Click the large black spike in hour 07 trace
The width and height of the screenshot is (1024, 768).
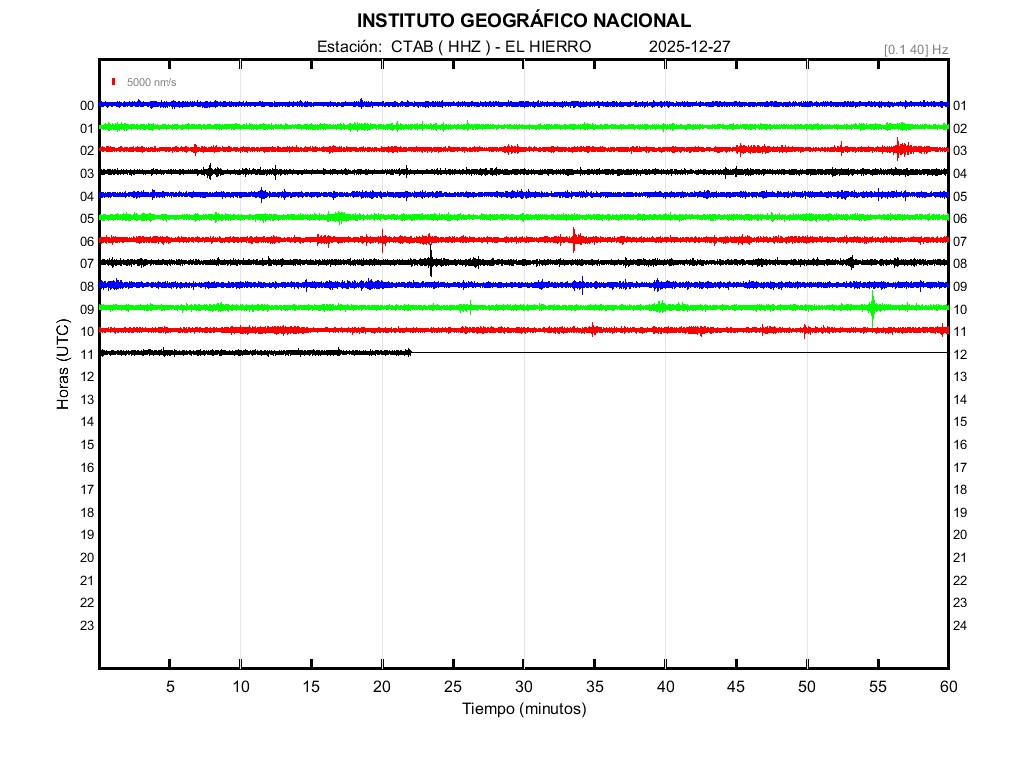click(x=431, y=263)
